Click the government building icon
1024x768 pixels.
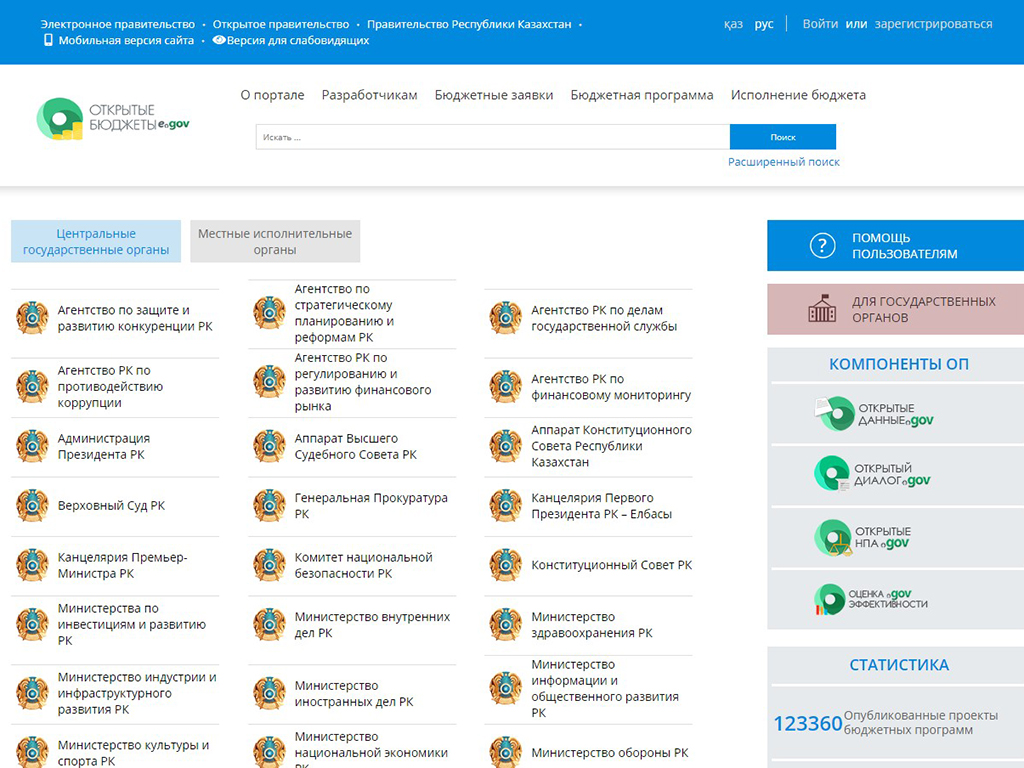click(x=822, y=308)
